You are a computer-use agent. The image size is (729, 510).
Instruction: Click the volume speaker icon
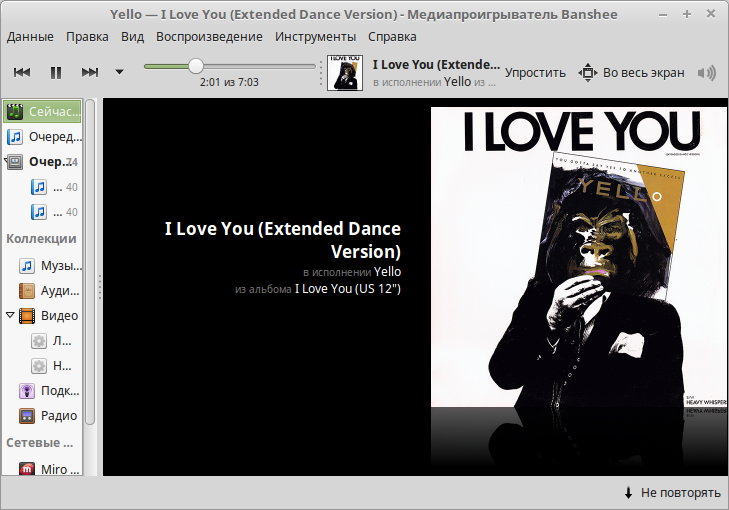tap(707, 72)
